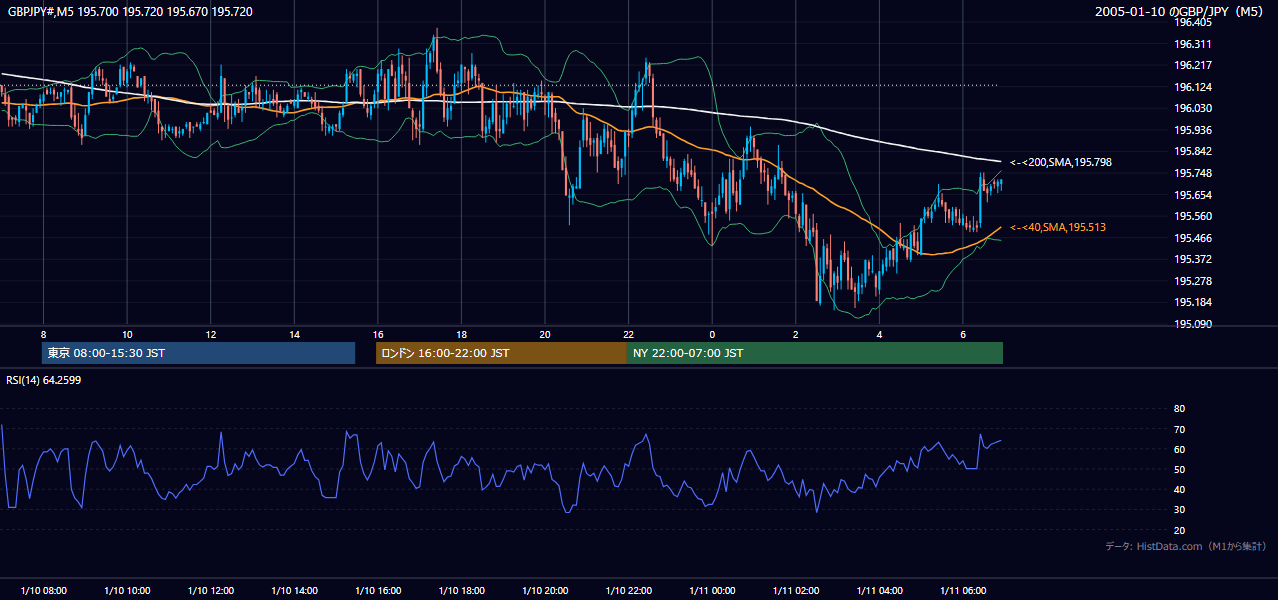The width and height of the screenshot is (1278, 600).
Task: Click hour tick 14 under price chart
Action: [x=294, y=333]
